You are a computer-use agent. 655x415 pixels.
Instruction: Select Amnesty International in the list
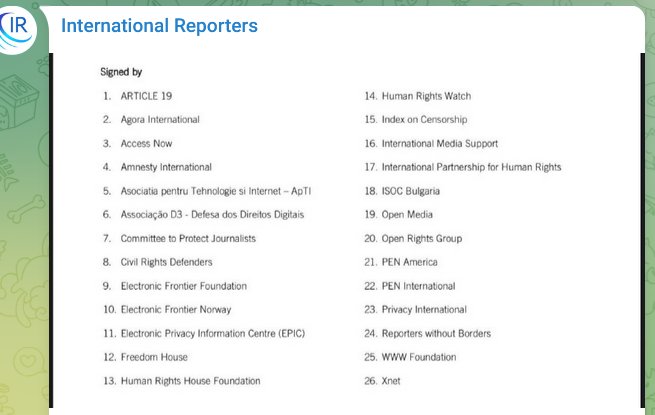click(x=166, y=167)
